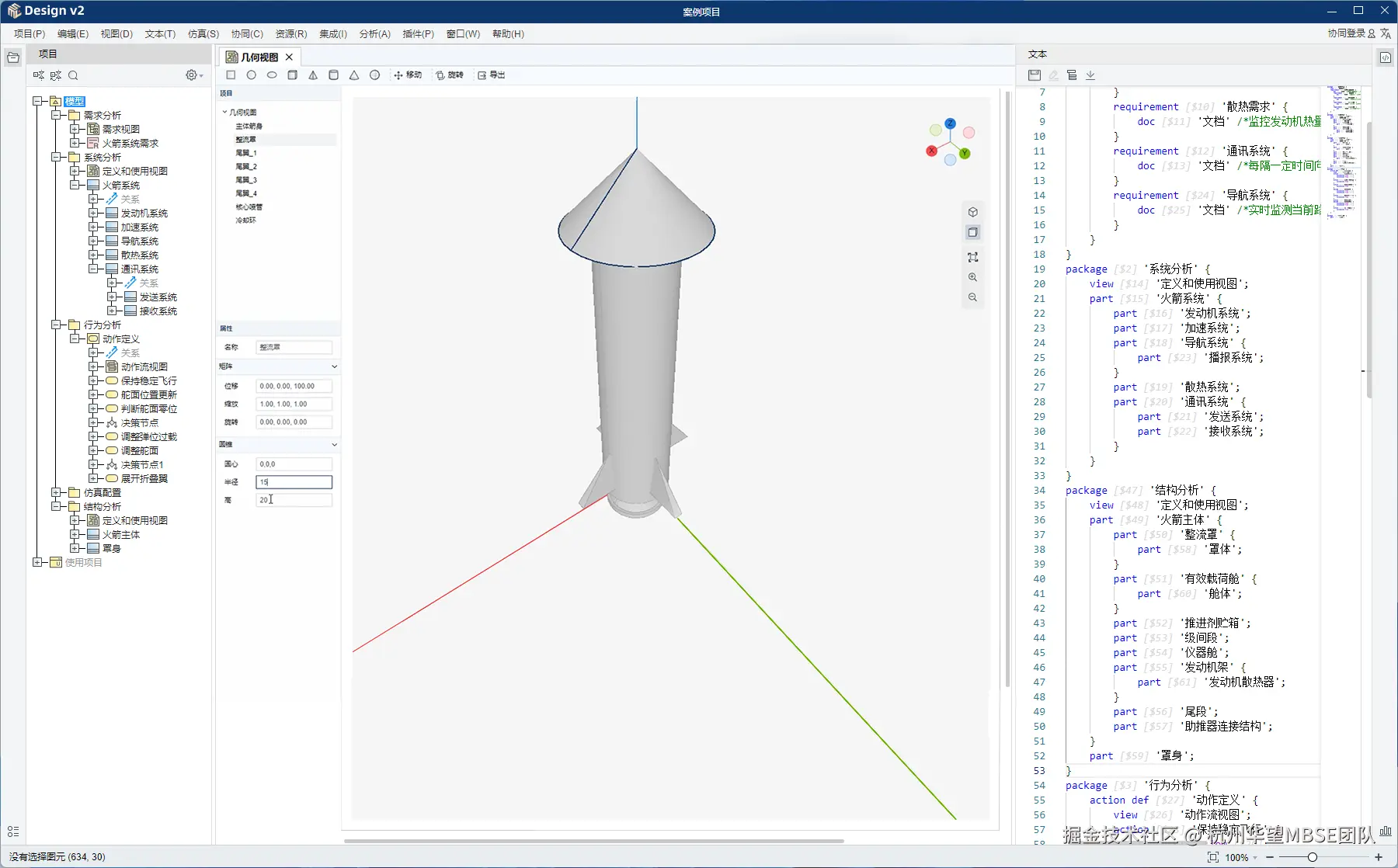
Task: Zoom in using viewport magnifier plus
Action: [972, 277]
